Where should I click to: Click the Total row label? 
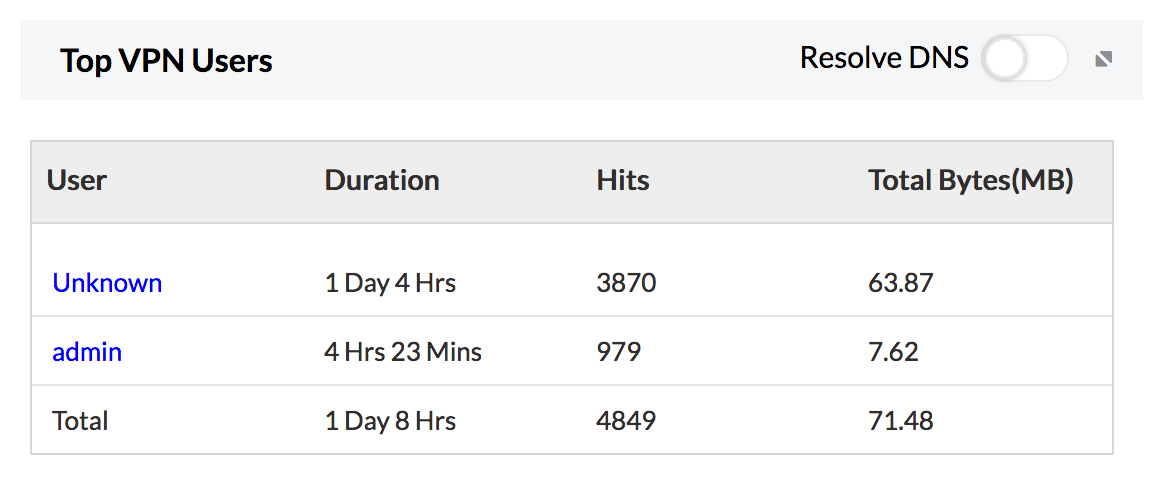(x=80, y=421)
